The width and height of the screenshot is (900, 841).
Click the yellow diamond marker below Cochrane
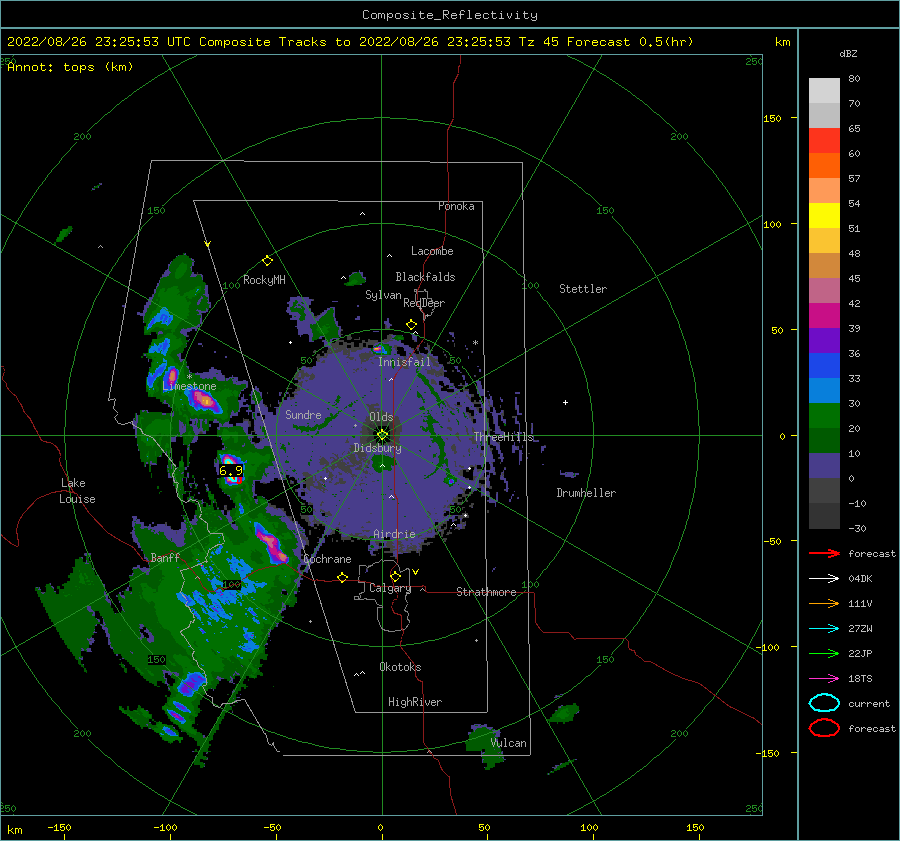(x=343, y=577)
